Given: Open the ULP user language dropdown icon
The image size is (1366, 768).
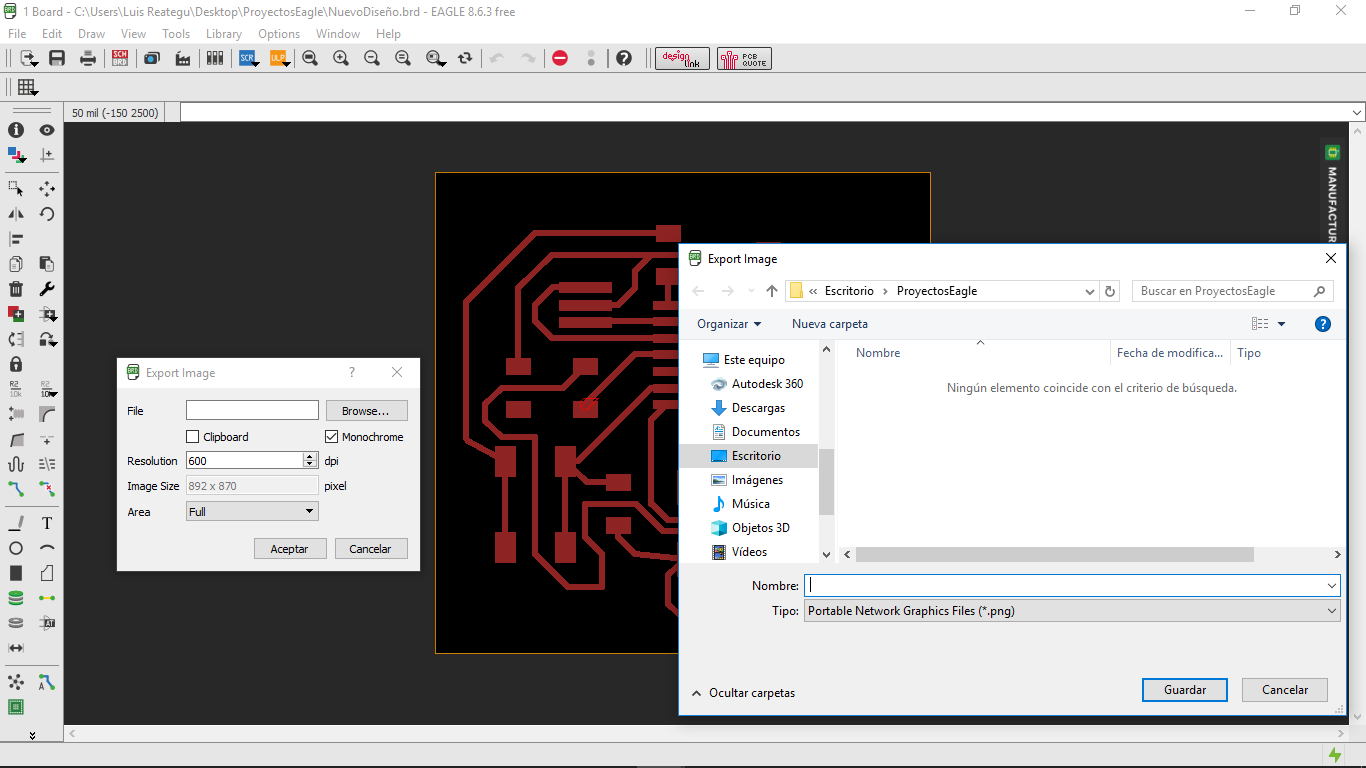Looking at the screenshot, I should (x=279, y=58).
